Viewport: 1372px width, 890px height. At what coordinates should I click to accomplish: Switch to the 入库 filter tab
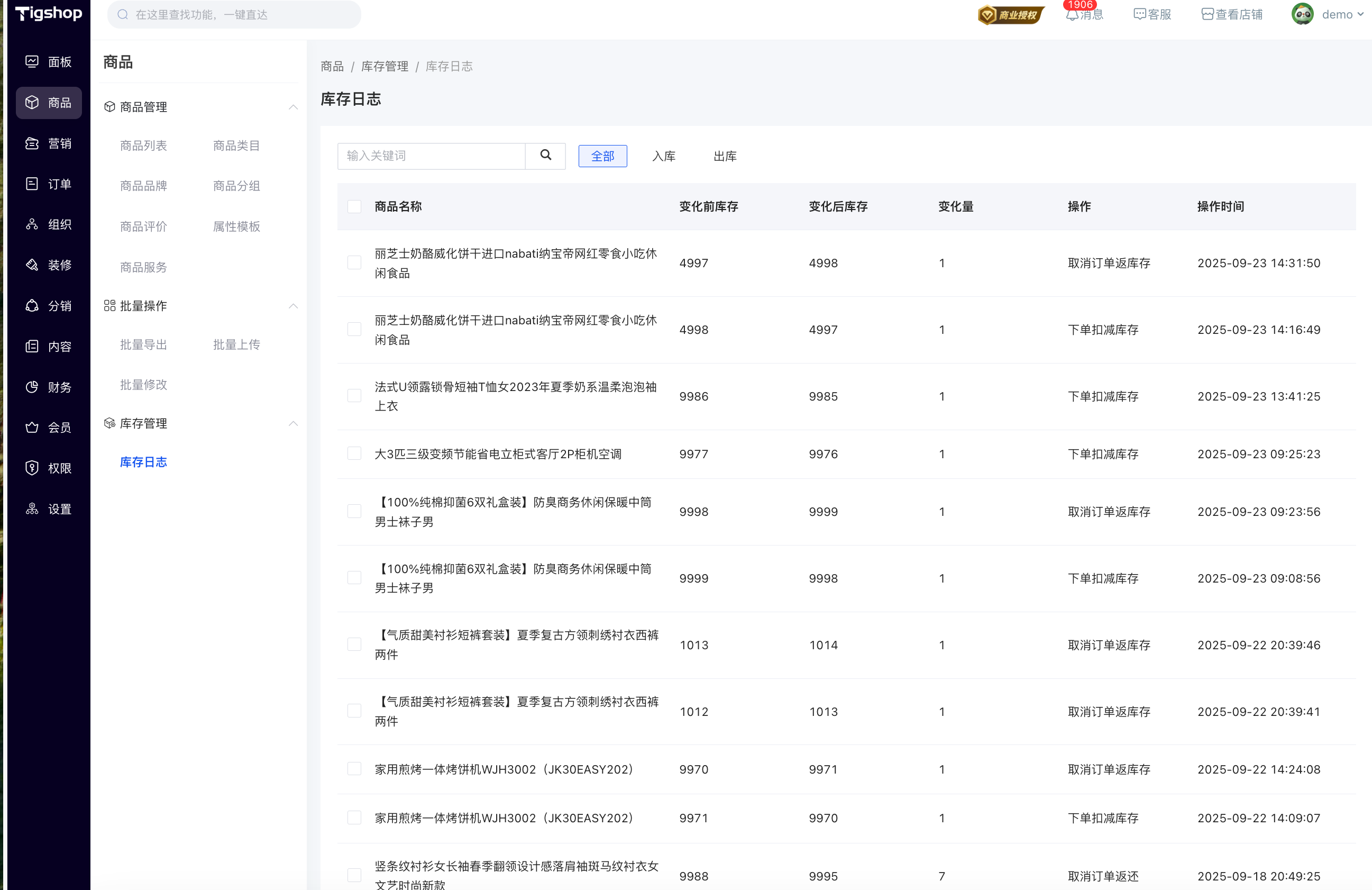click(663, 156)
